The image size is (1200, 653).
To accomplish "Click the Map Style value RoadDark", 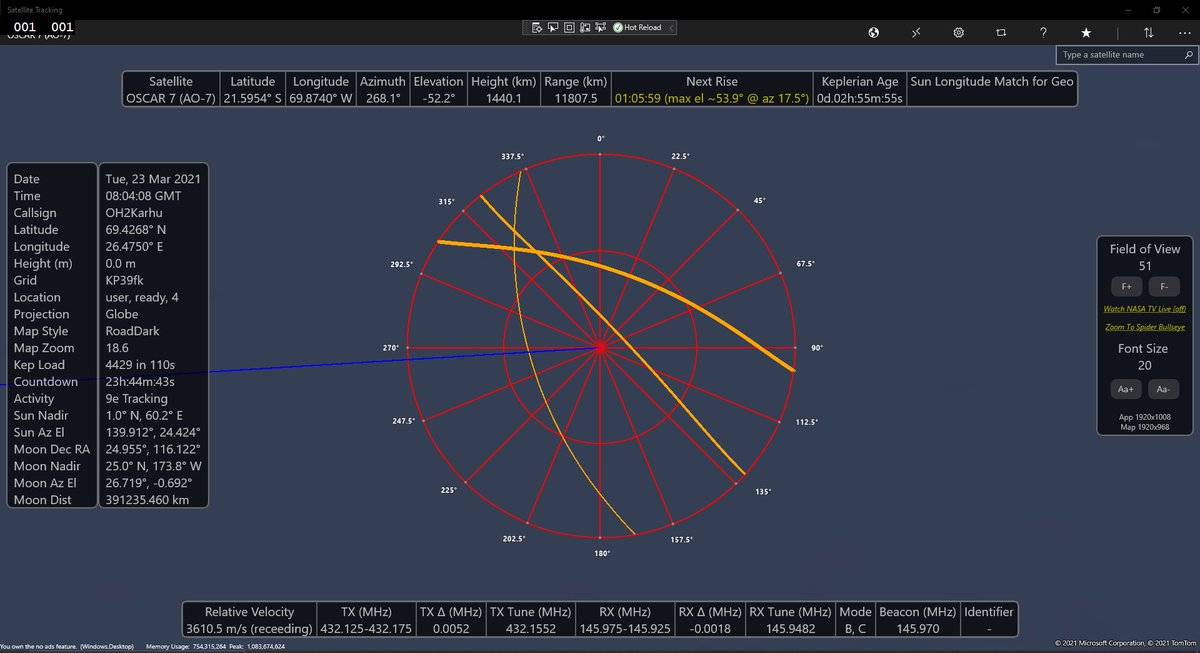I will point(132,331).
